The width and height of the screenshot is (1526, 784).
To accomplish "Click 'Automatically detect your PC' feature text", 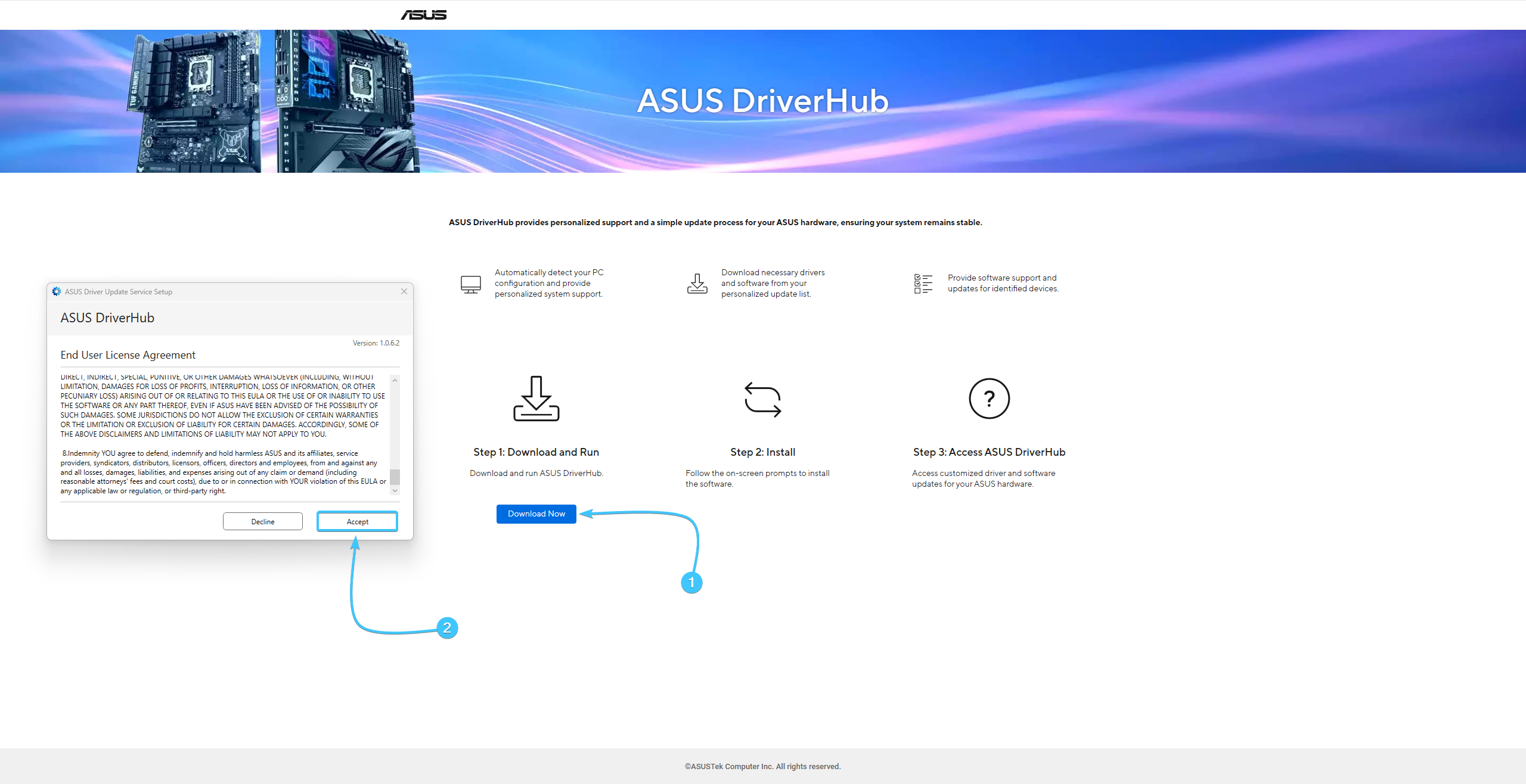I will tap(549, 283).
